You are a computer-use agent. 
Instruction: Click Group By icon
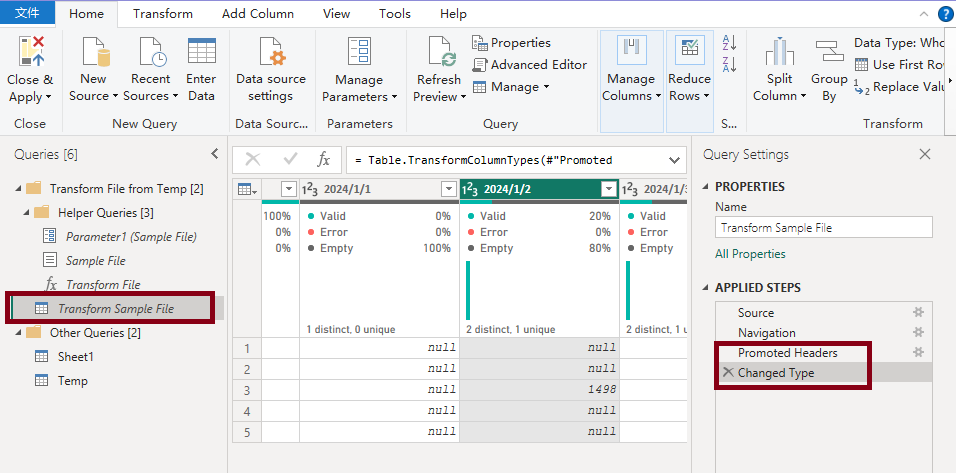[829, 51]
